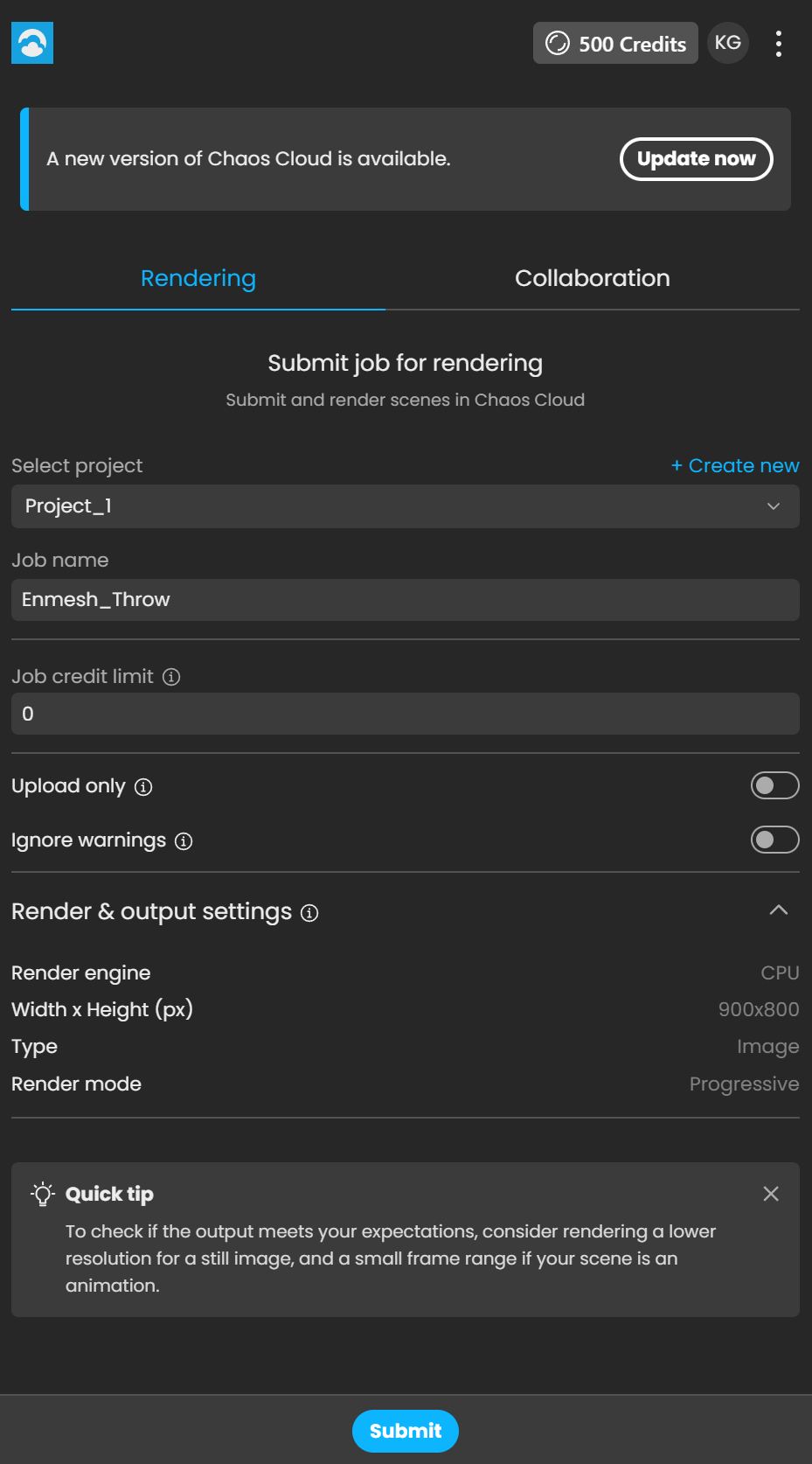The width and height of the screenshot is (812, 1464).
Task: Submit the render job
Action: pyautogui.click(x=406, y=1431)
